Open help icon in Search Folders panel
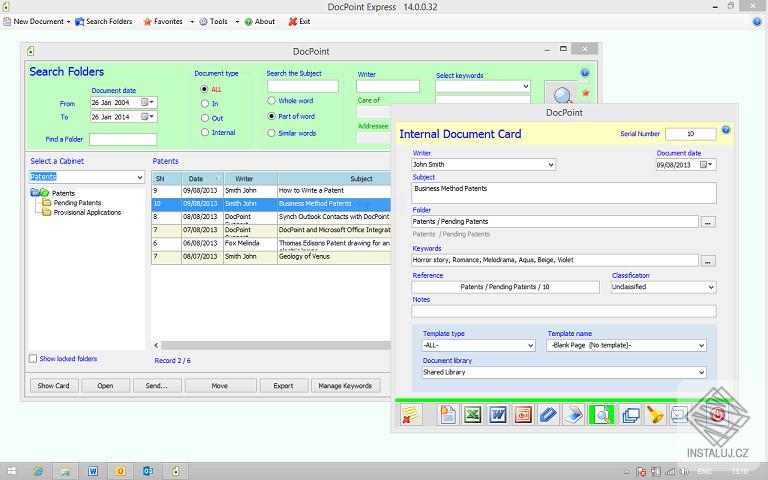Image resolution: width=768 pixels, height=480 pixels. 584,73
